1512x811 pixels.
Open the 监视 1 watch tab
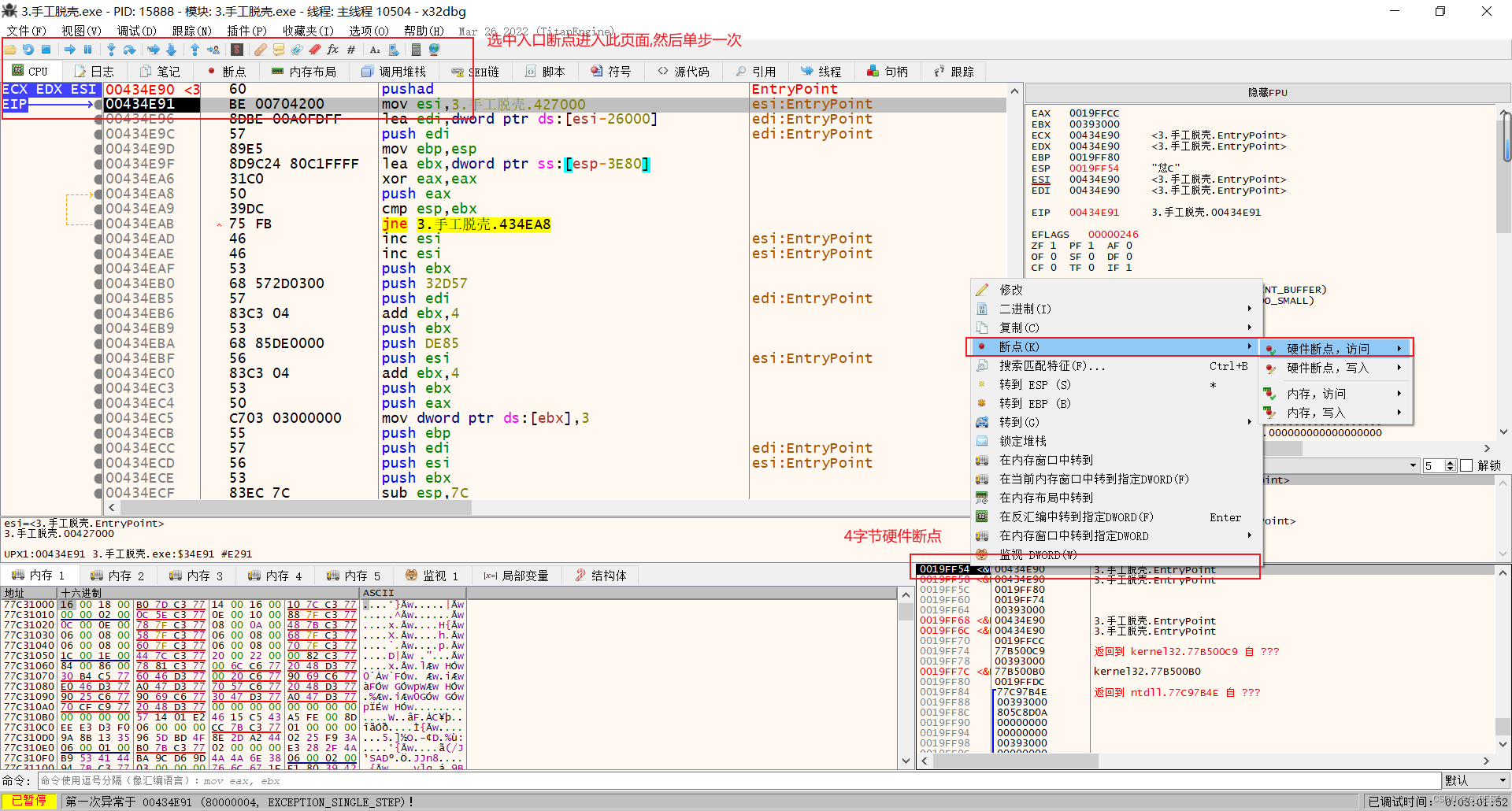[x=432, y=576]
